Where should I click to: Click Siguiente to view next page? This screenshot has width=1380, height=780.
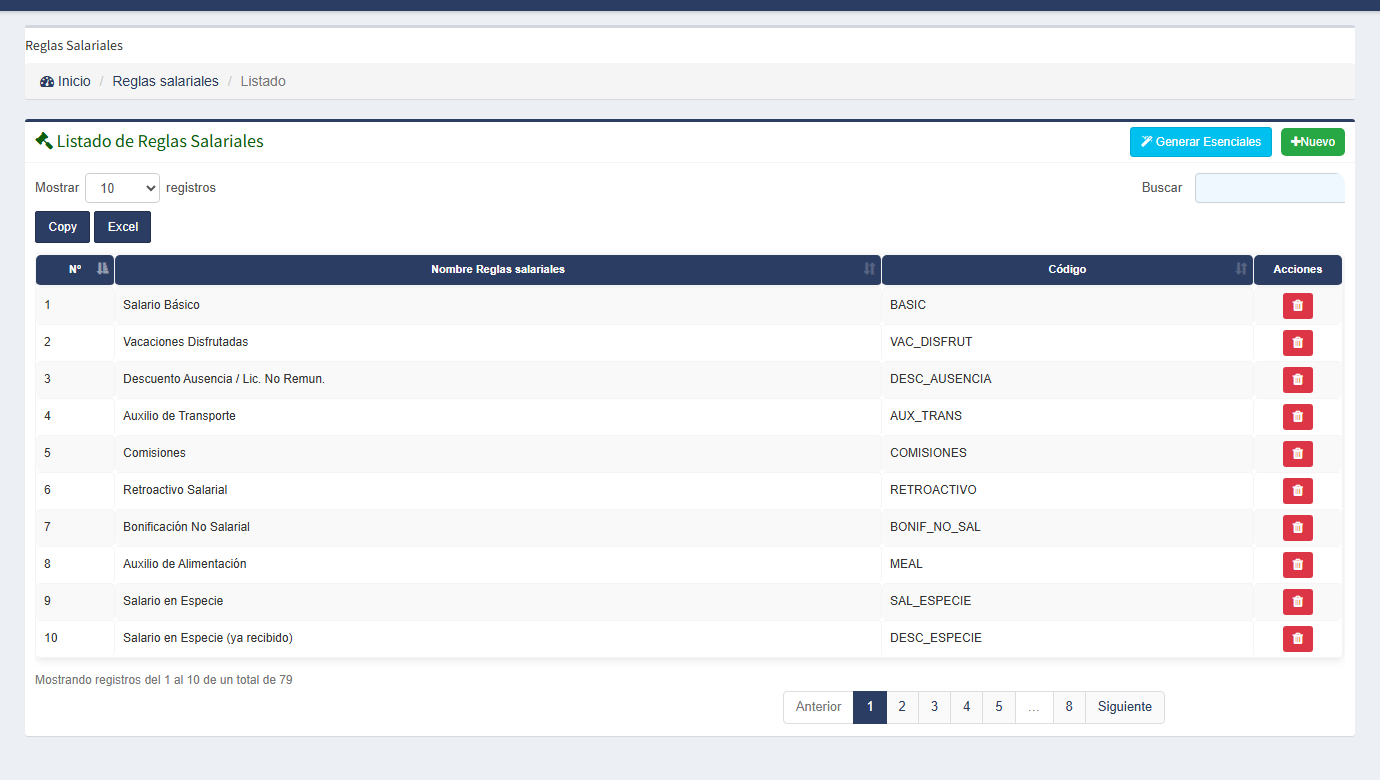[x=1125, y=707]
